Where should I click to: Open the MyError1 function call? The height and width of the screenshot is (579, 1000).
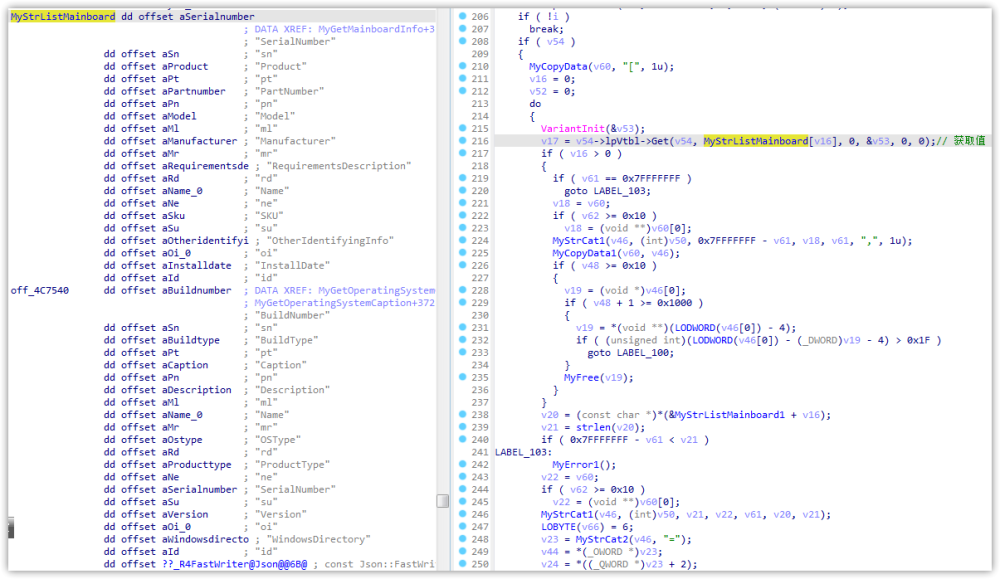click(574, 465)
